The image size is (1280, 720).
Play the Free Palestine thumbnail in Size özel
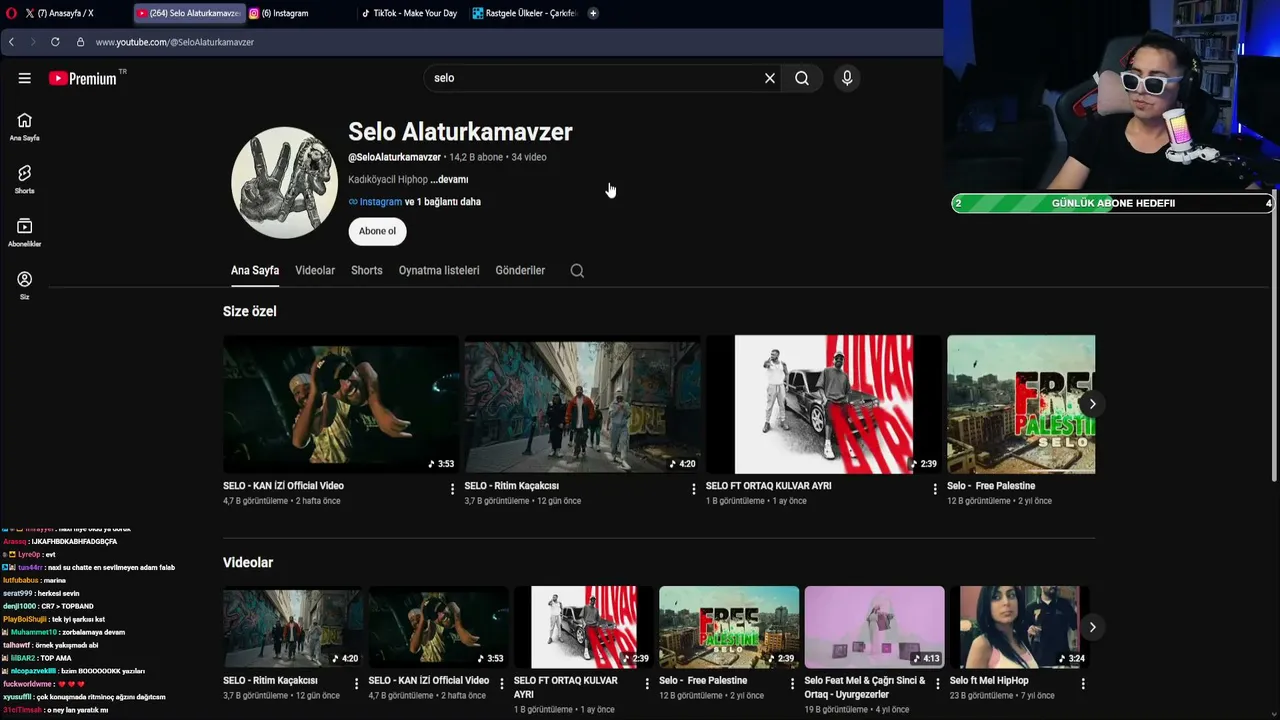click(x=1021, y=404)
